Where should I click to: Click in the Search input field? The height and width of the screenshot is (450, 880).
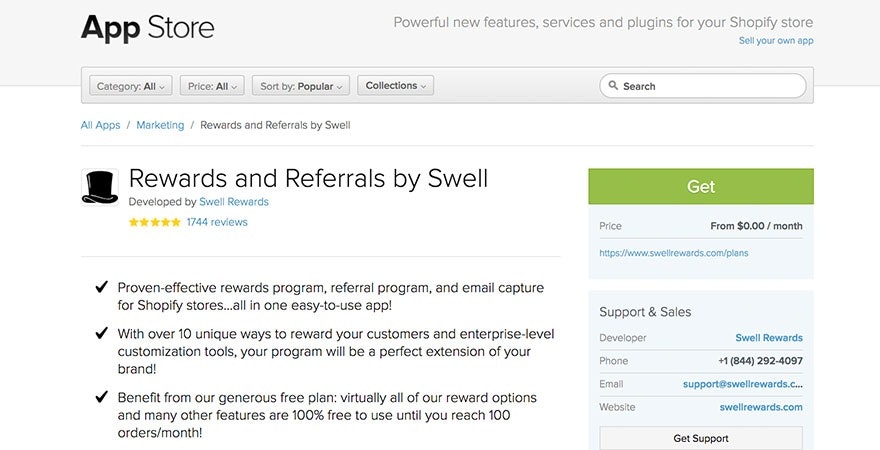710,86
